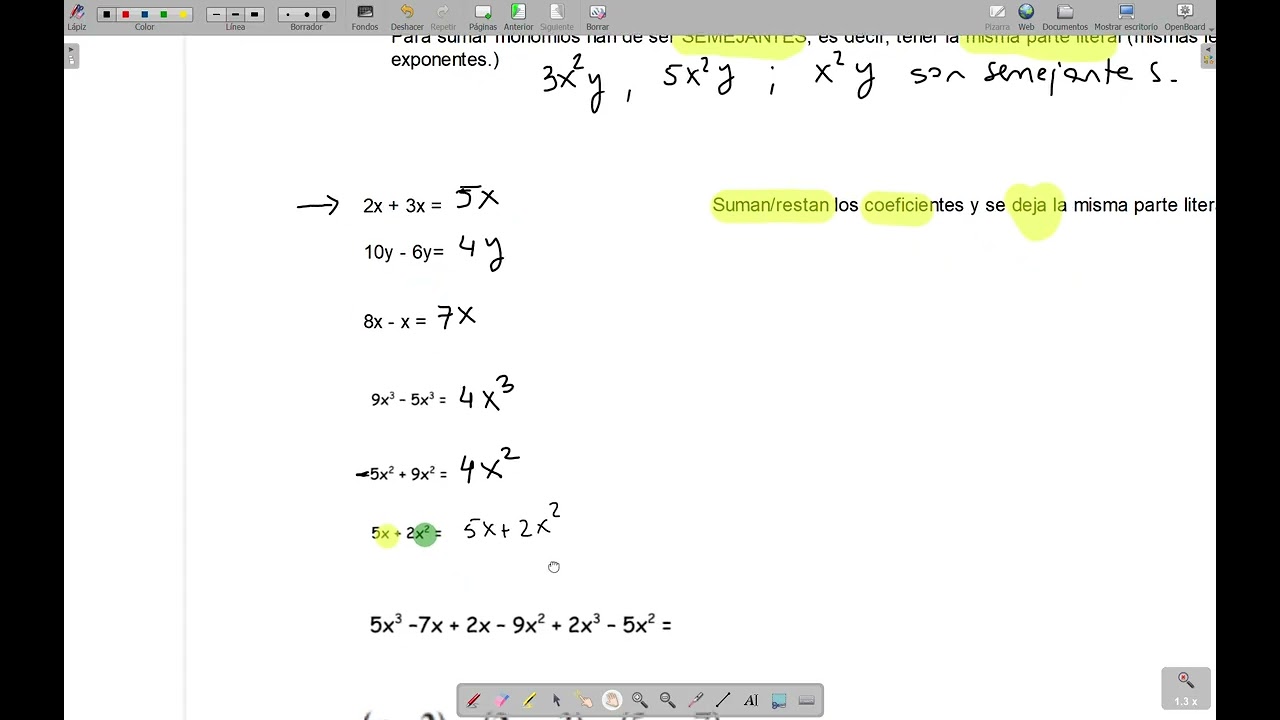Select the laser pointer tool
This screenshot has width=1280, height=720.
tap(695, 700)
